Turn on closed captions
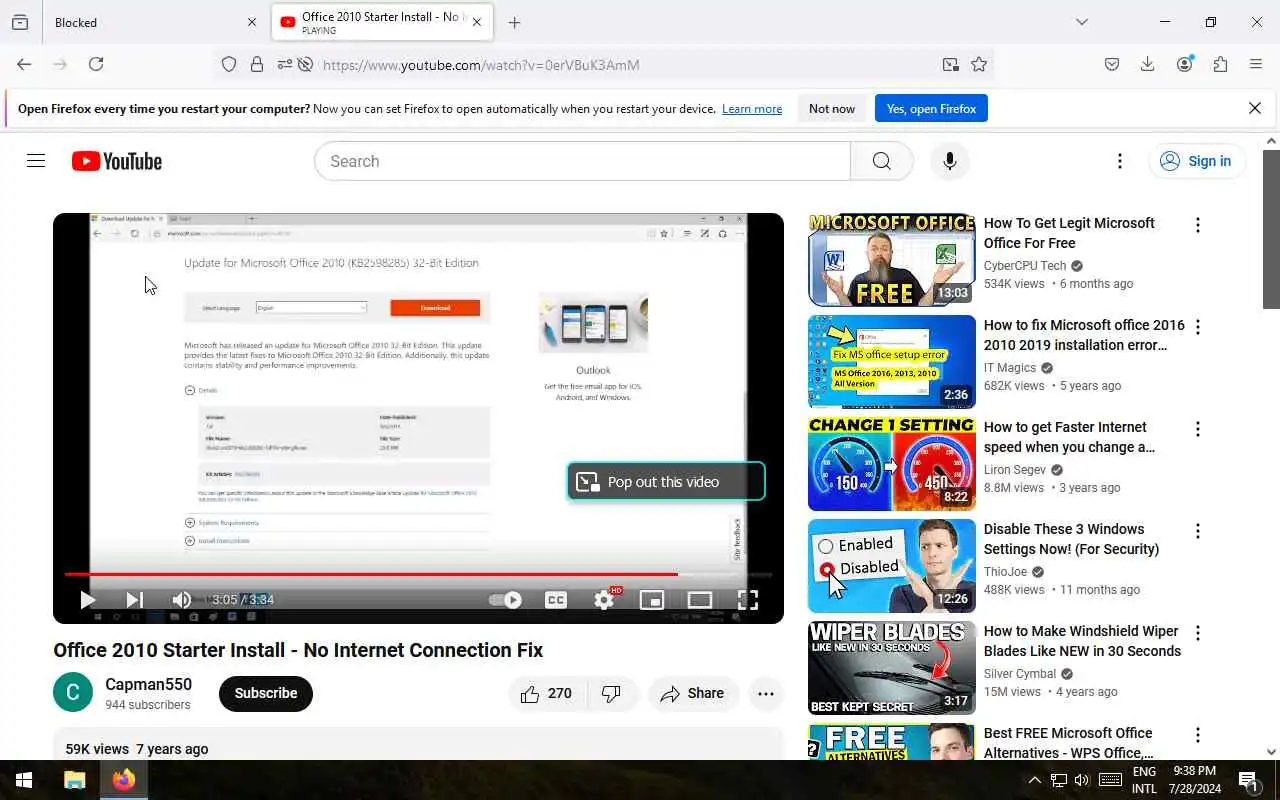 [x=556, y=600]
